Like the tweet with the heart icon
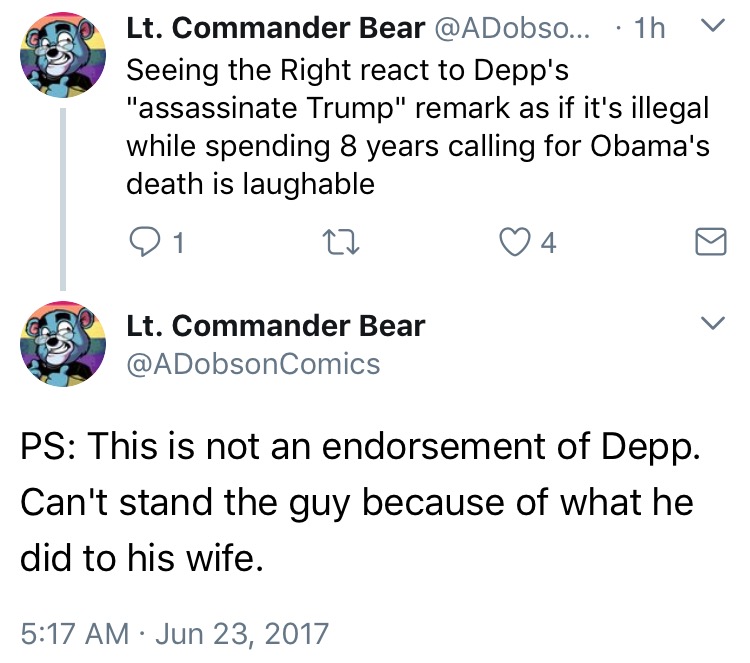This screenshot has height=663, width=750. point(515,242)
